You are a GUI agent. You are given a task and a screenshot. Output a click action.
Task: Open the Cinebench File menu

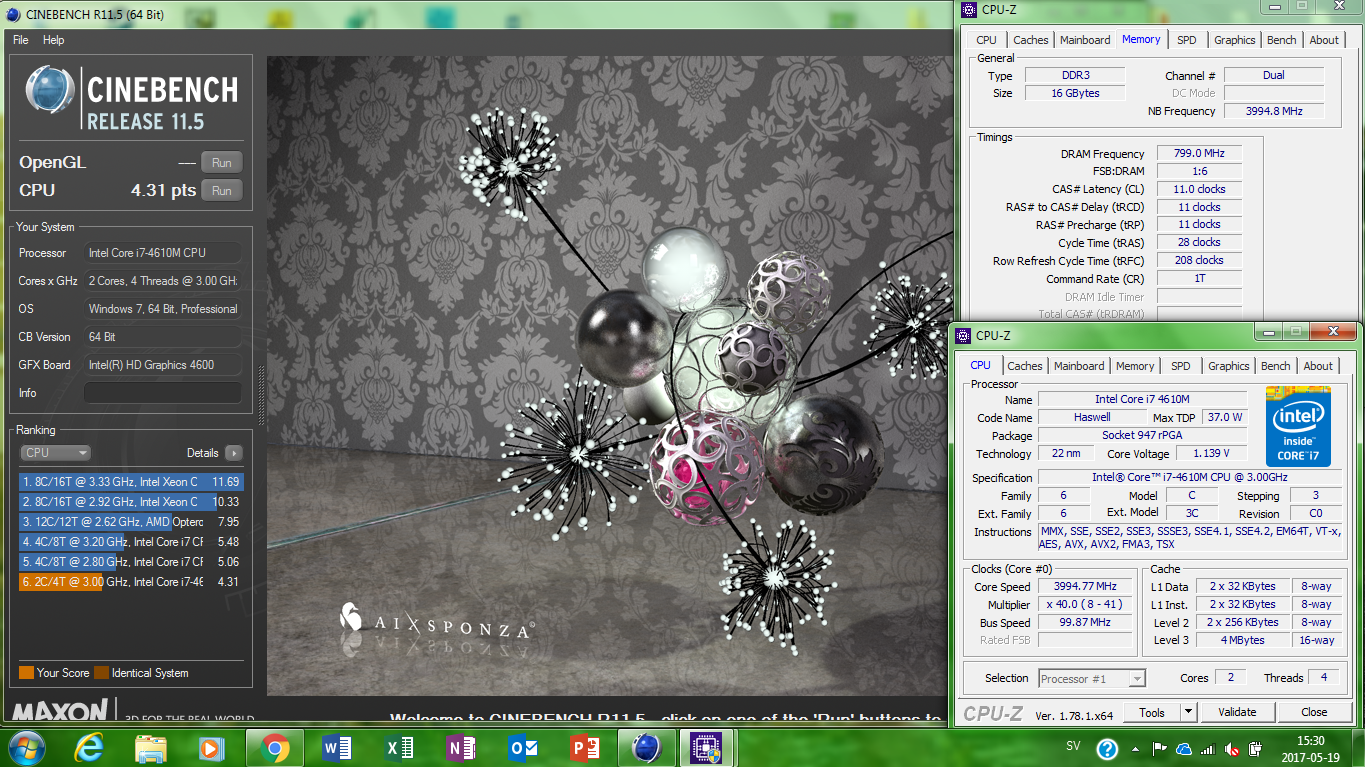tap(21, 40)
